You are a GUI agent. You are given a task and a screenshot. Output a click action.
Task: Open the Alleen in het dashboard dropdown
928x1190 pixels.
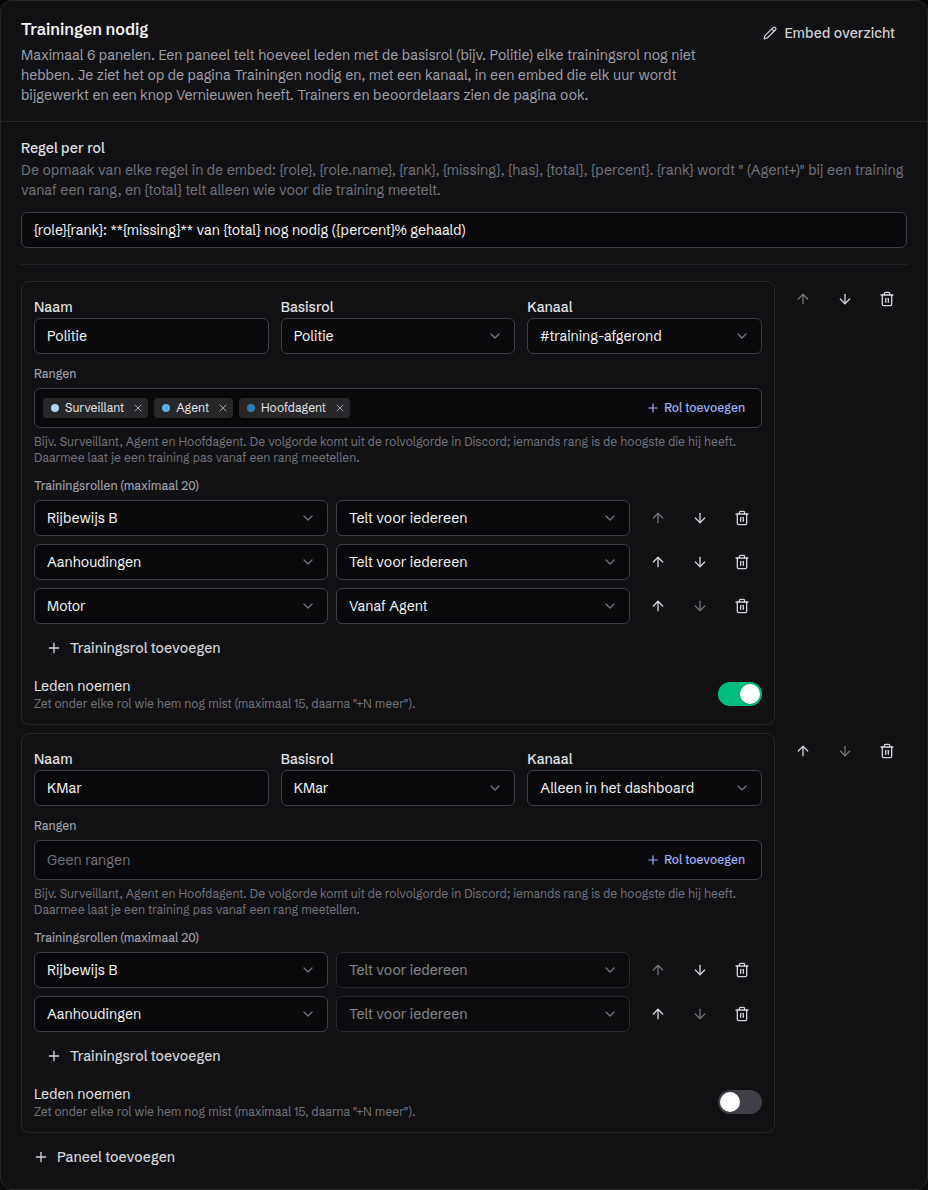click(644, 788)
